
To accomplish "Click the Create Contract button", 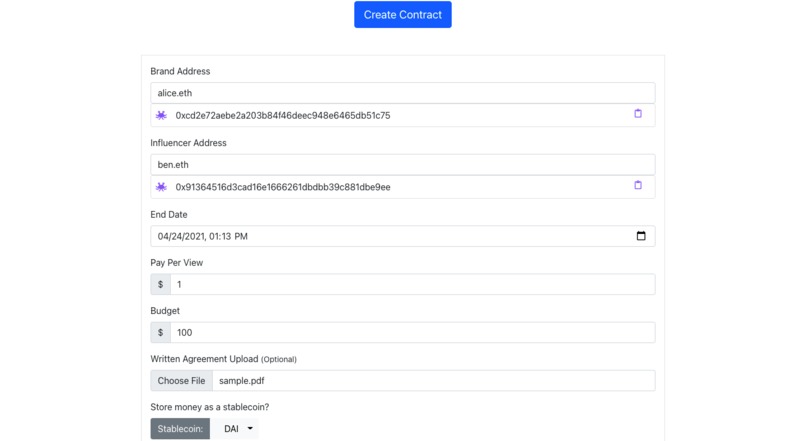I will [402, 14].
